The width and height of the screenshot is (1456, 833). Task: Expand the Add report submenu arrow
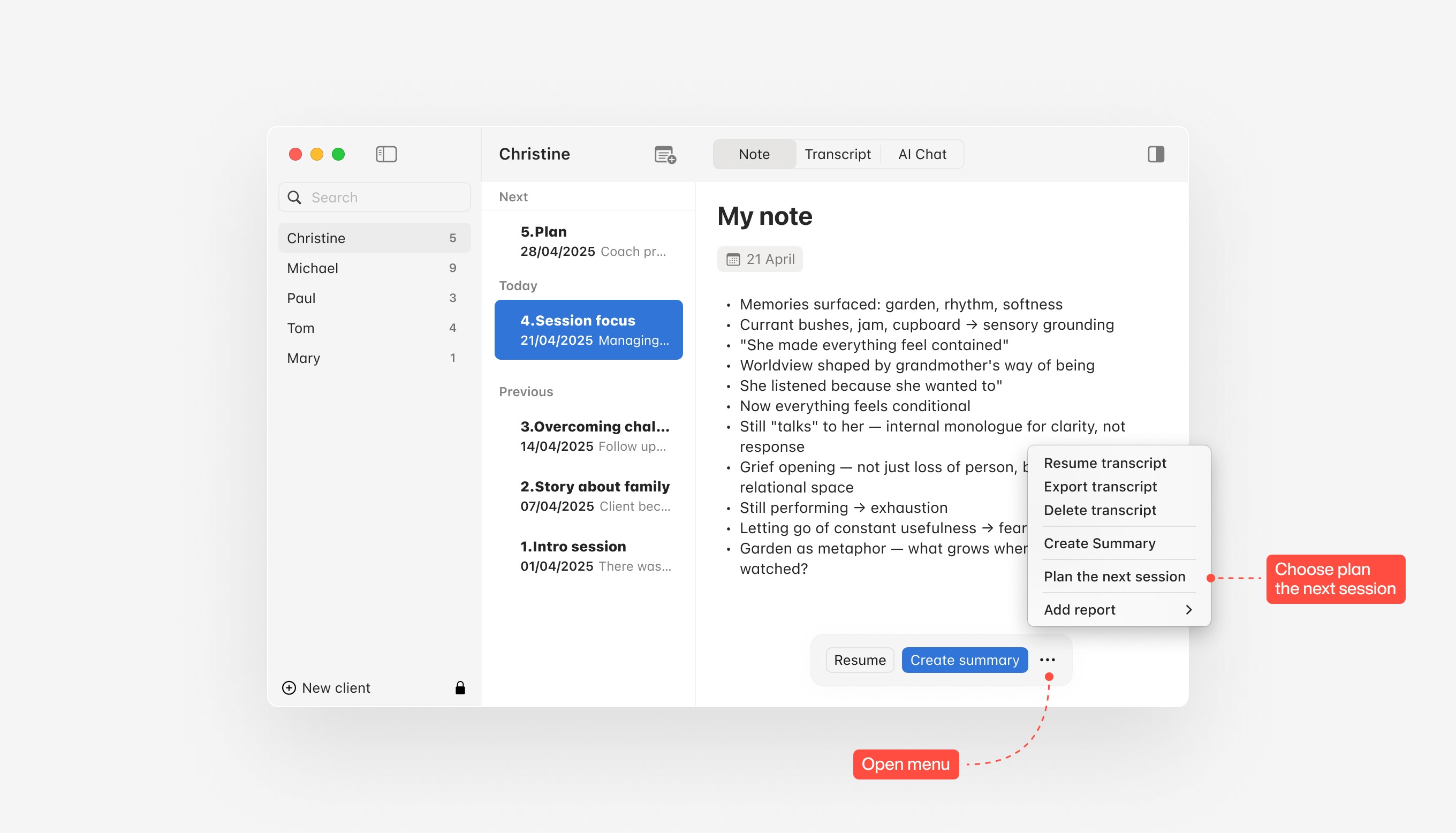(x=1188, y=609)
